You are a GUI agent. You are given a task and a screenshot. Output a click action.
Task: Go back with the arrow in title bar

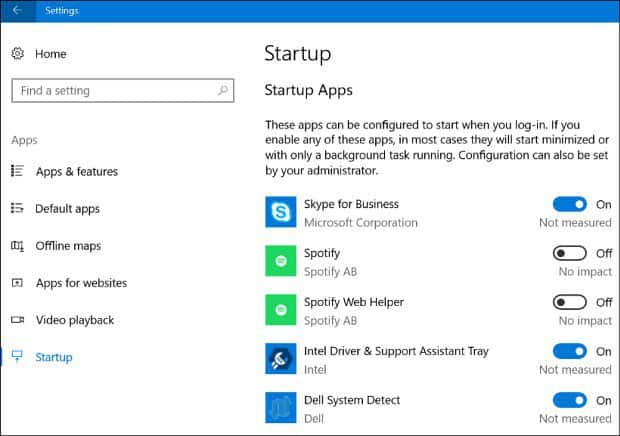(17, 10)
